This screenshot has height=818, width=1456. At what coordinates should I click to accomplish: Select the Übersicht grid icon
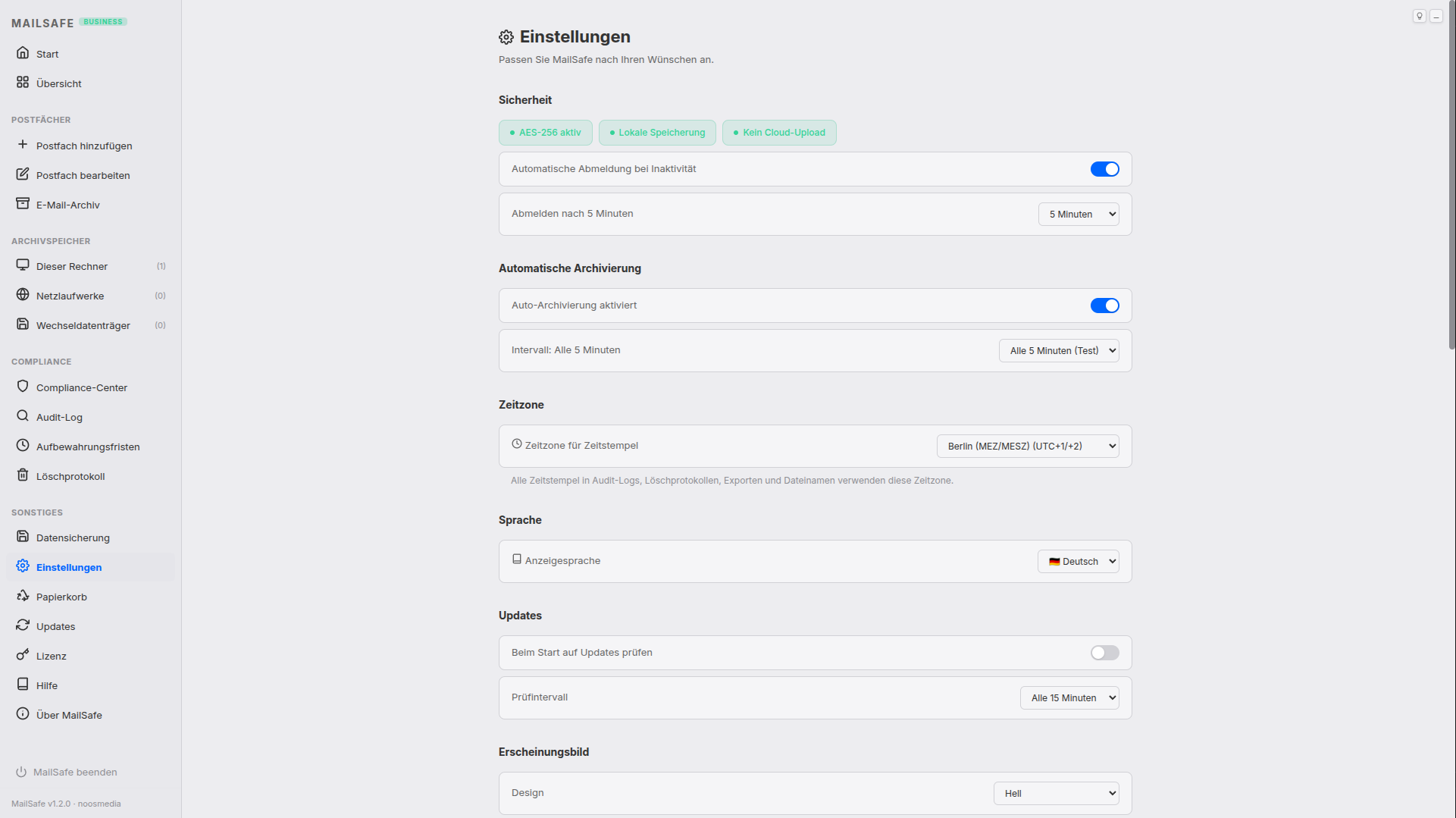pos(23,82)
